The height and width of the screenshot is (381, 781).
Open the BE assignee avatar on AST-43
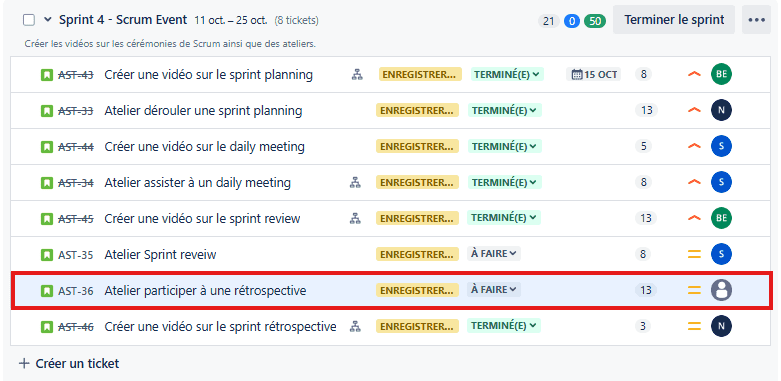721,74
